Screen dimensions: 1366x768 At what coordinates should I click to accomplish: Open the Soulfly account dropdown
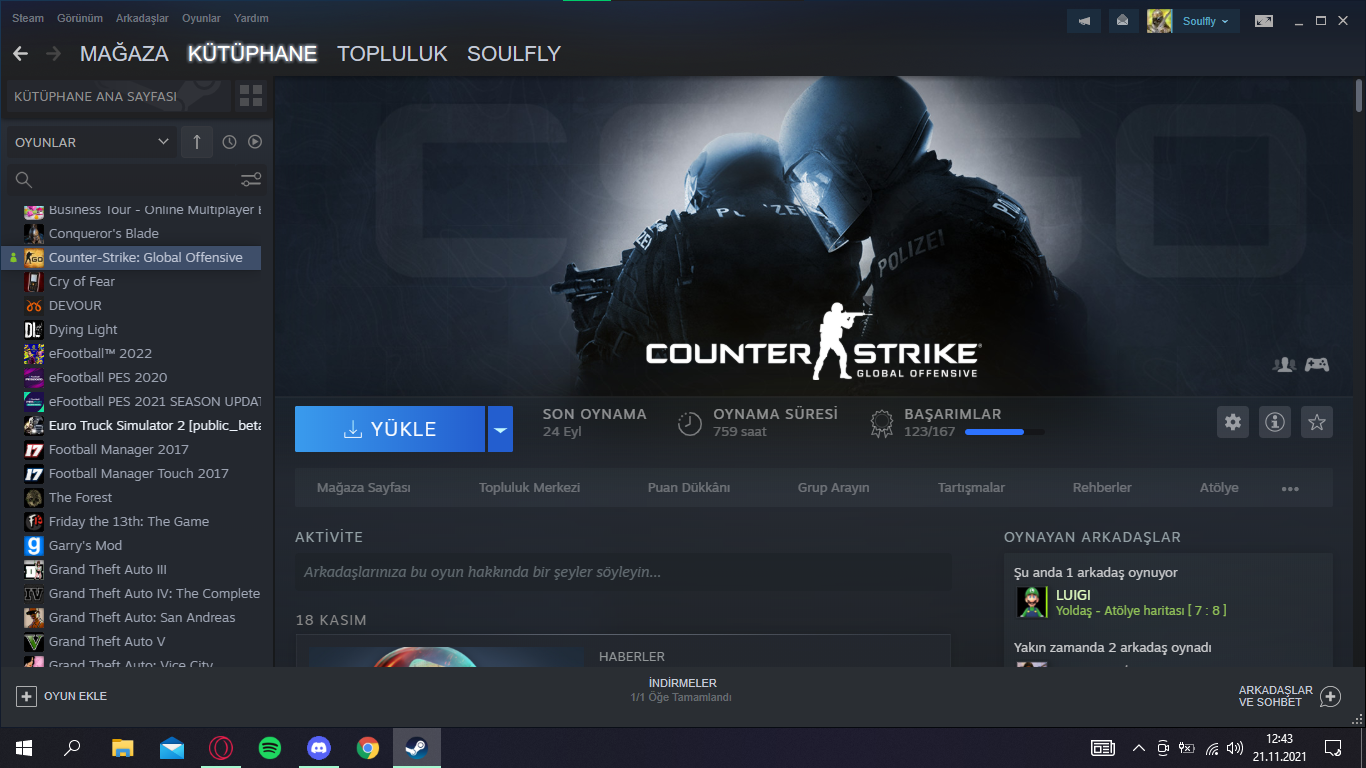click(x=1207, y=21)
